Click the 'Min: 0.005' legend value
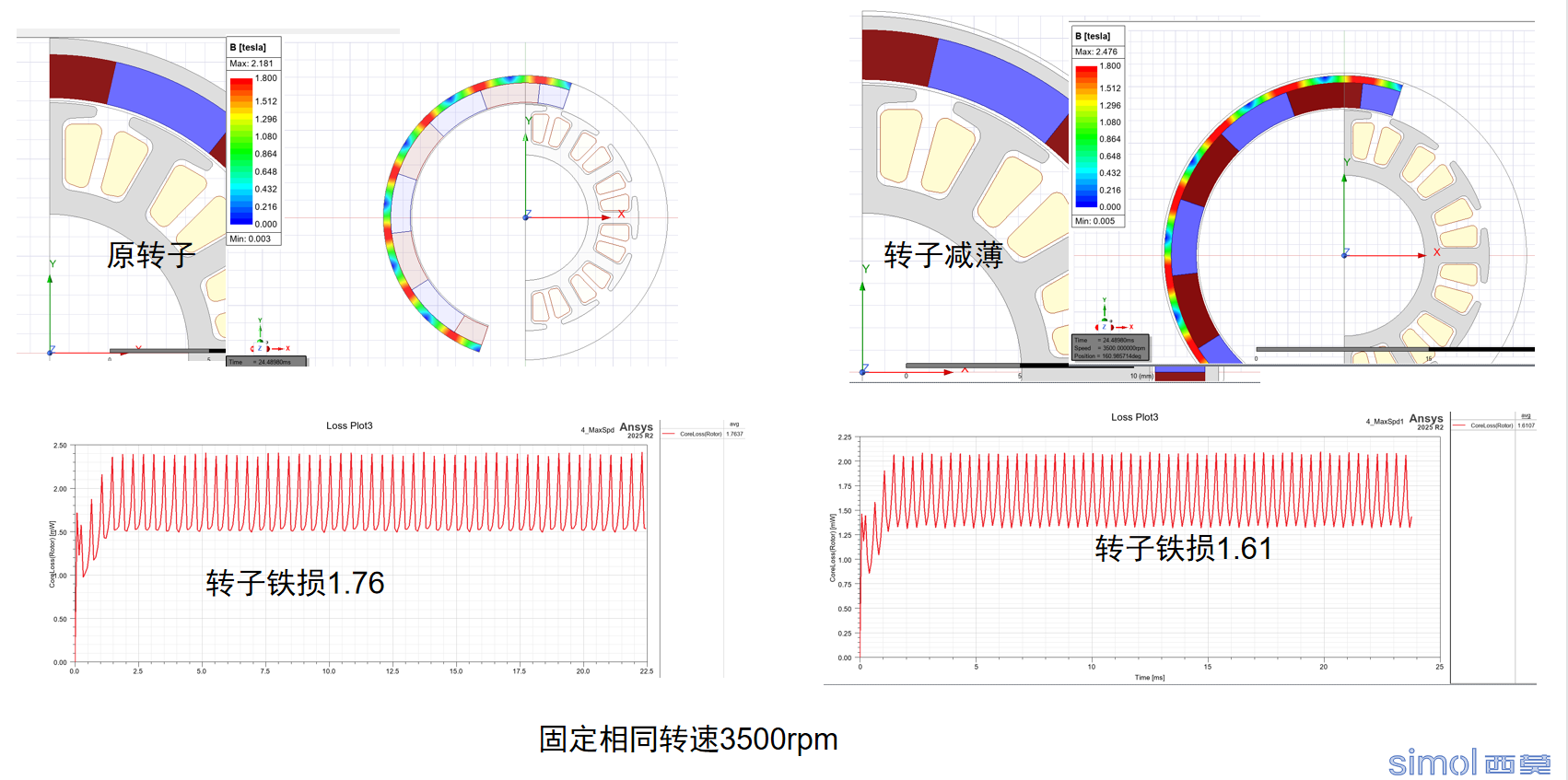This screenshot has width=1568, height=780. pos(1094,221)
